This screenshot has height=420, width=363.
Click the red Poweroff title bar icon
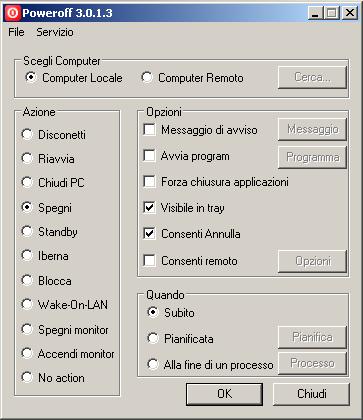click(x=13, y=13)
